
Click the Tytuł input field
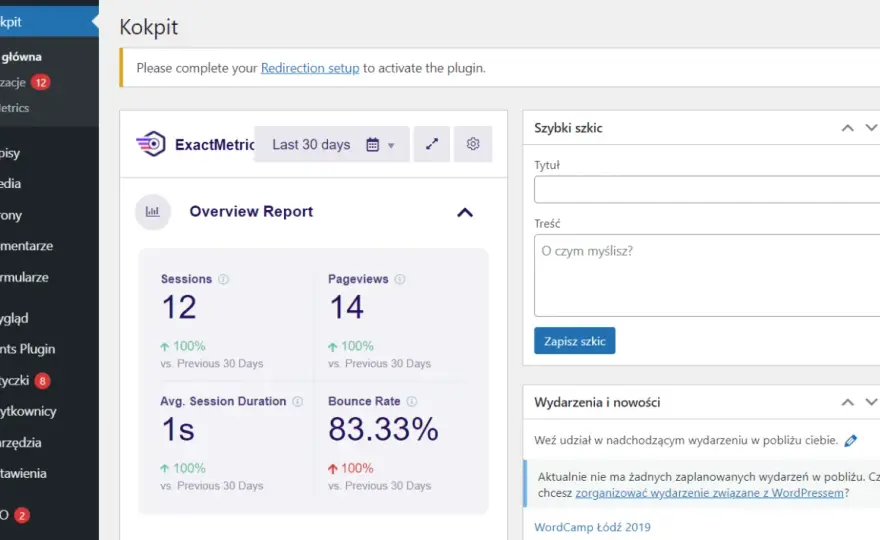pyautogui.click(x=707, y=189)
